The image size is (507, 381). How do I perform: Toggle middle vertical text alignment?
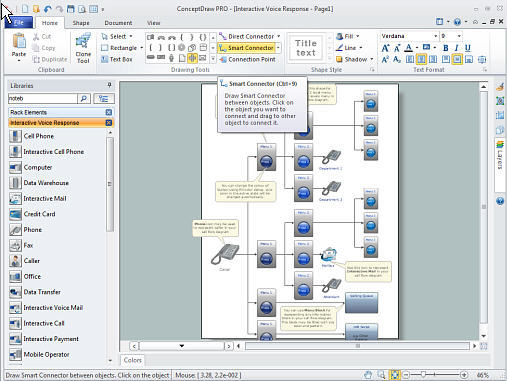(457, 60)
